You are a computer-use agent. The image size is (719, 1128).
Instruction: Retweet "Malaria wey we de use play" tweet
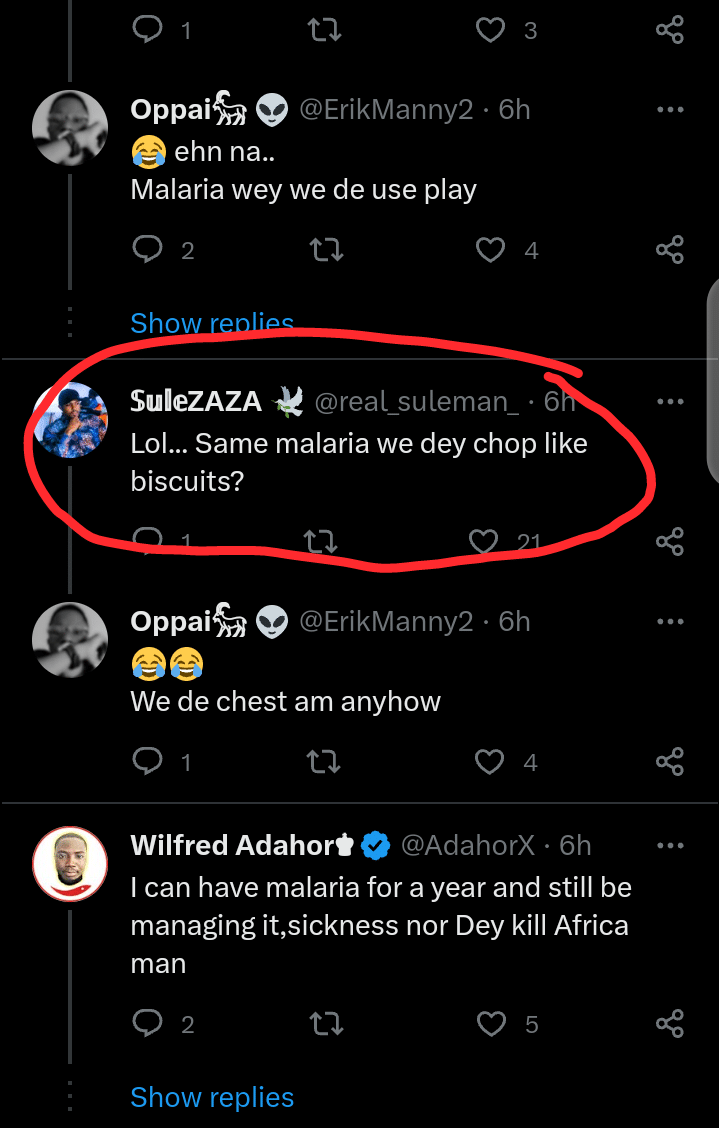(x=326, y=249)
